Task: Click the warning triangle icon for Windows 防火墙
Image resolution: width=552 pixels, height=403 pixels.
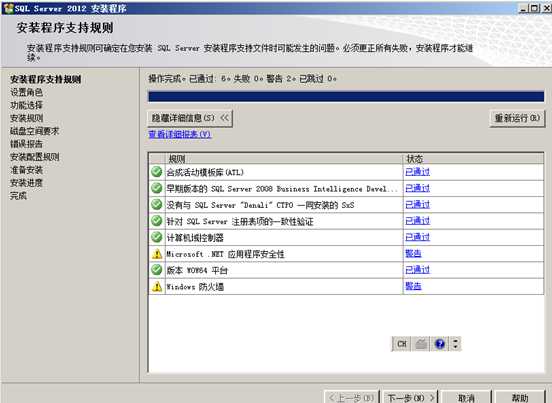Action: [157, 286]
